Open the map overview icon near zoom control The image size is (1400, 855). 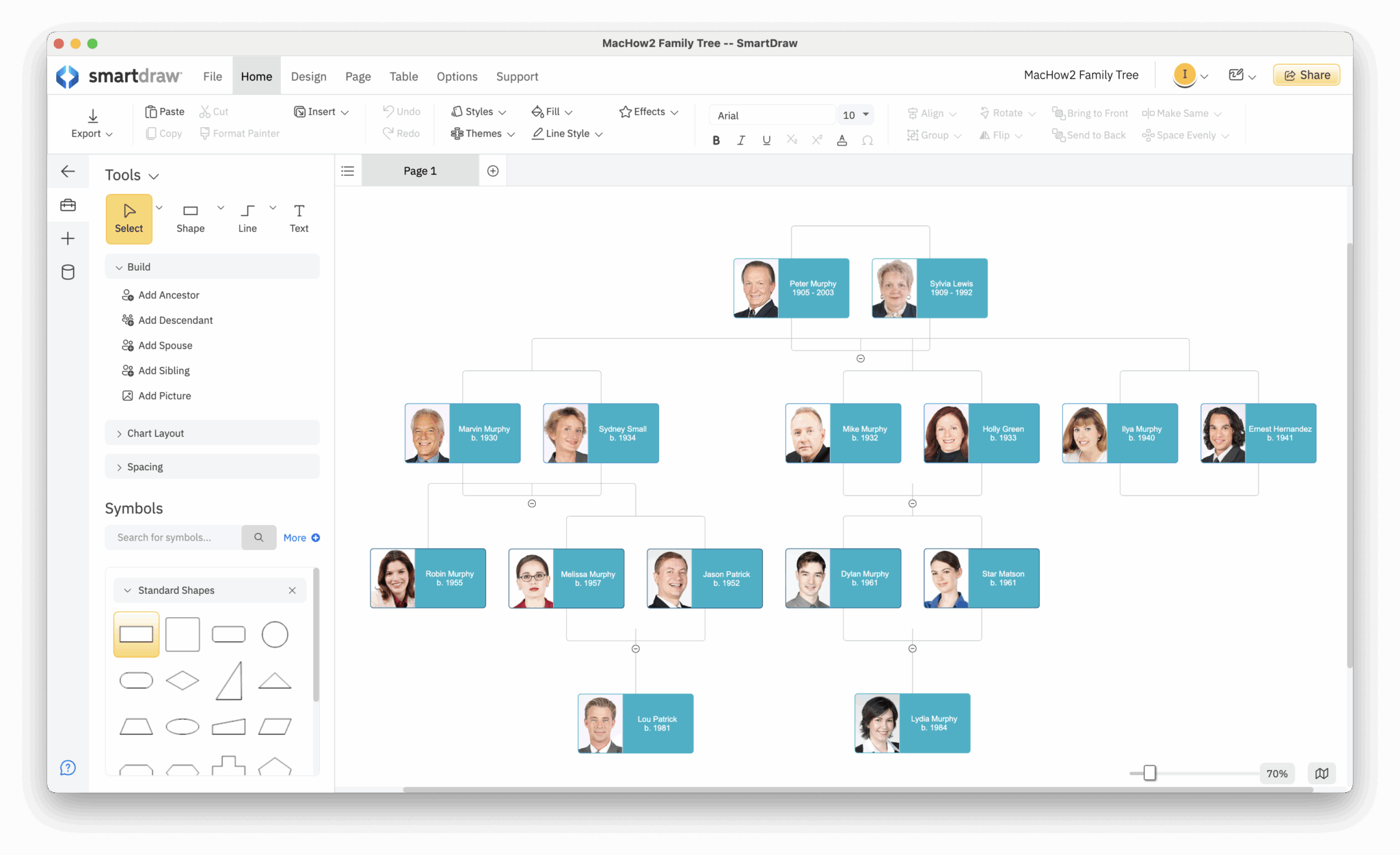click(1321, 773)
